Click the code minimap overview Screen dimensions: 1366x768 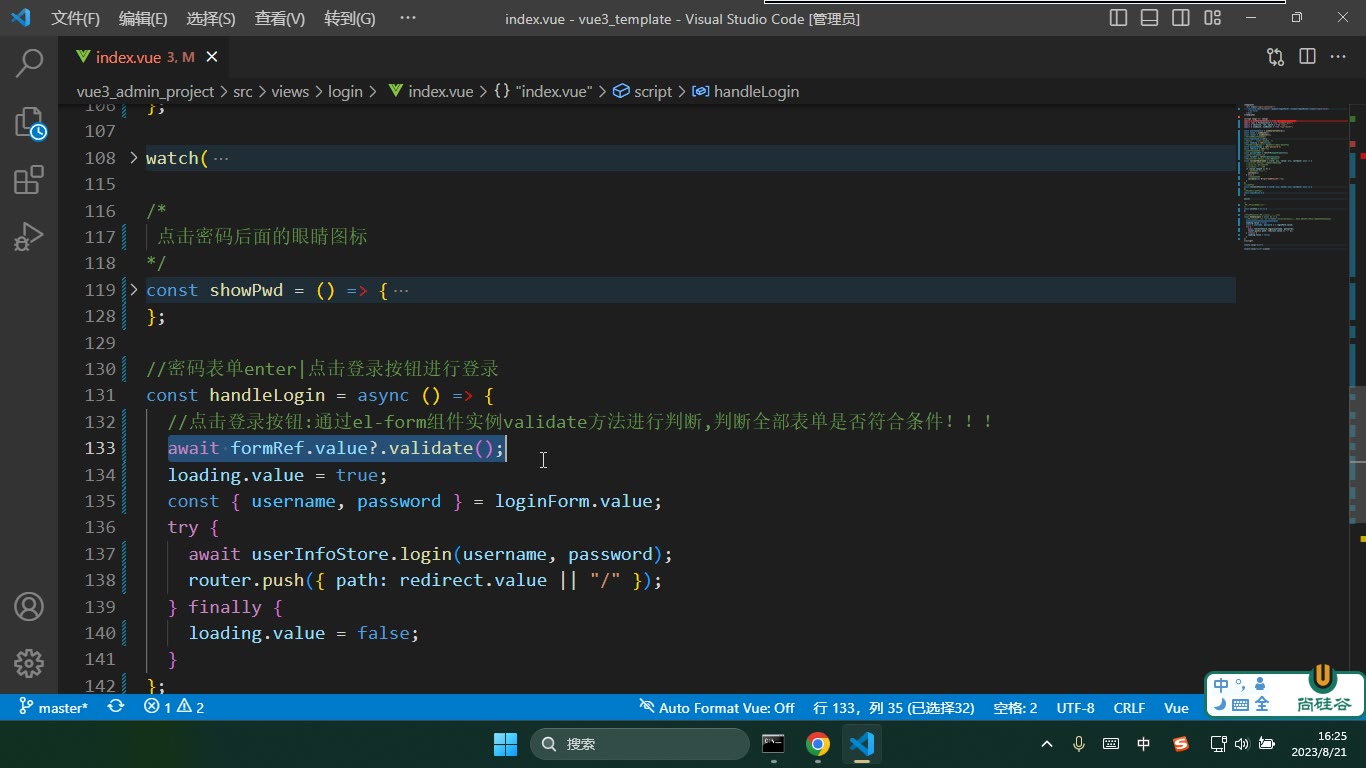coord(1292,176)
